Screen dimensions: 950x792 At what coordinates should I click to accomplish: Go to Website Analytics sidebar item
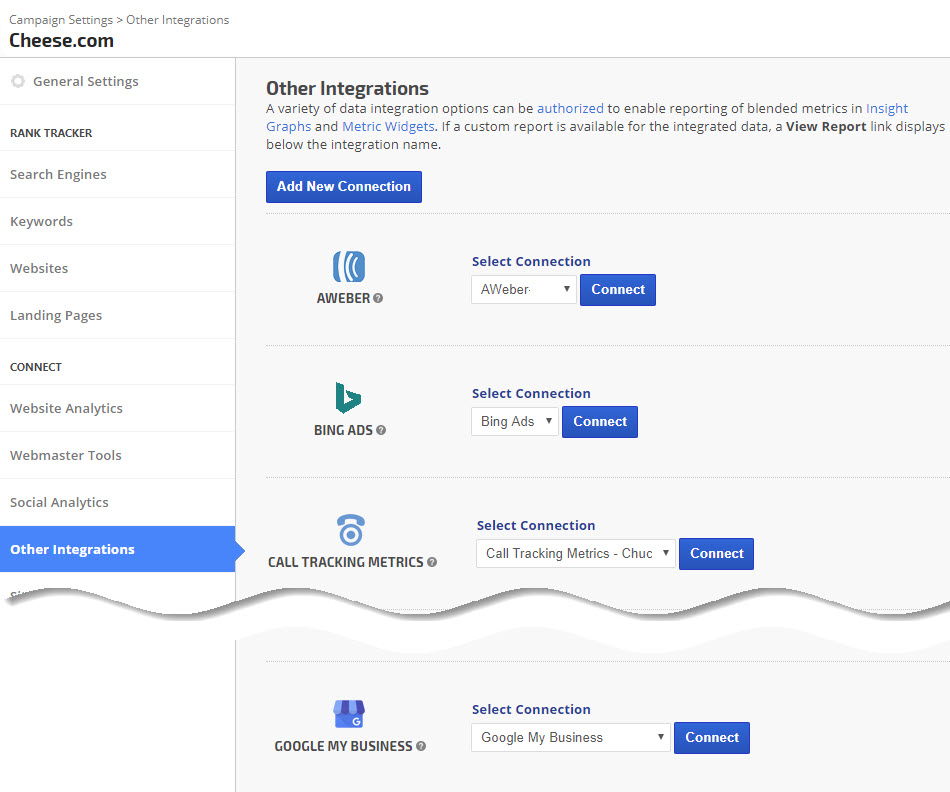(66, 408)
